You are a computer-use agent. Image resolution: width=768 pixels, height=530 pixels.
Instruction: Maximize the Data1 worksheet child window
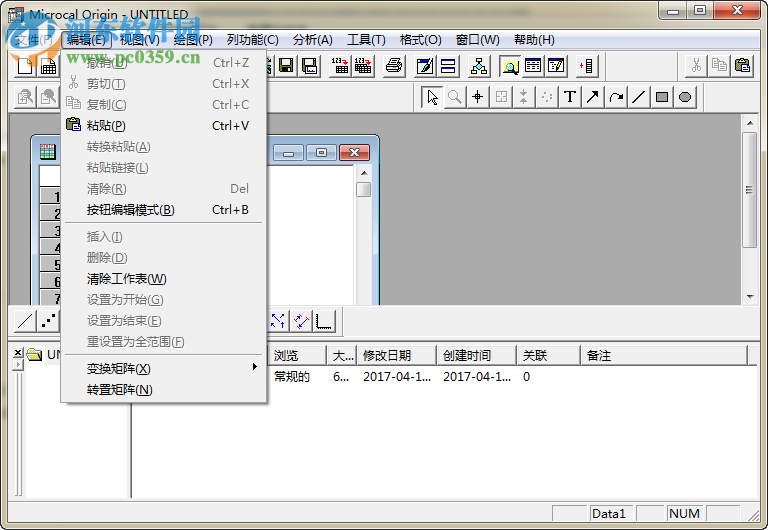[321, 153]
